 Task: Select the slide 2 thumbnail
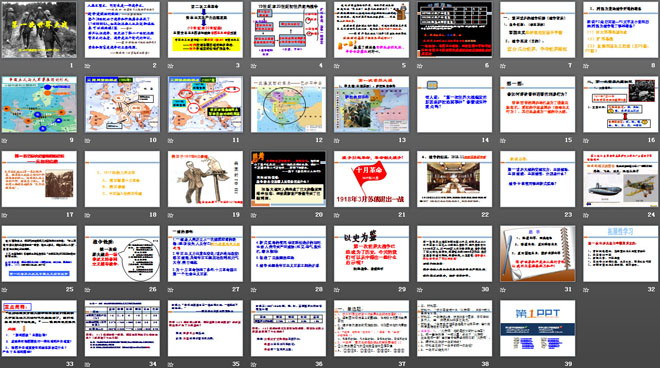[x=122, y=30]
